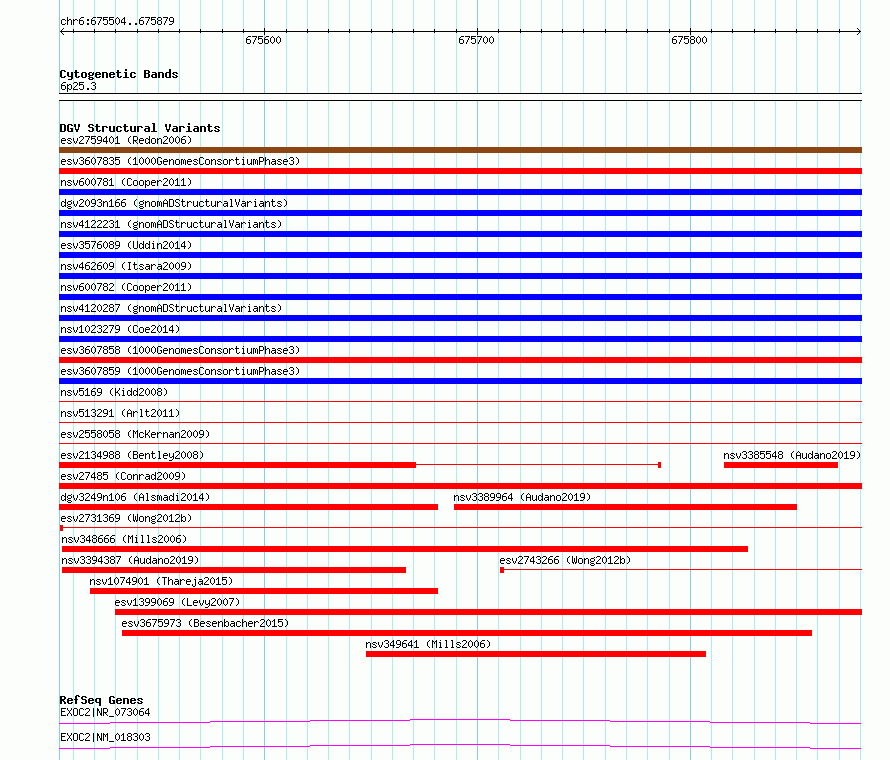Open esv3607835 (1000GenomesConsortiumPhase3) label
This screenshot has width=890, height=760.
pos(180,161)
